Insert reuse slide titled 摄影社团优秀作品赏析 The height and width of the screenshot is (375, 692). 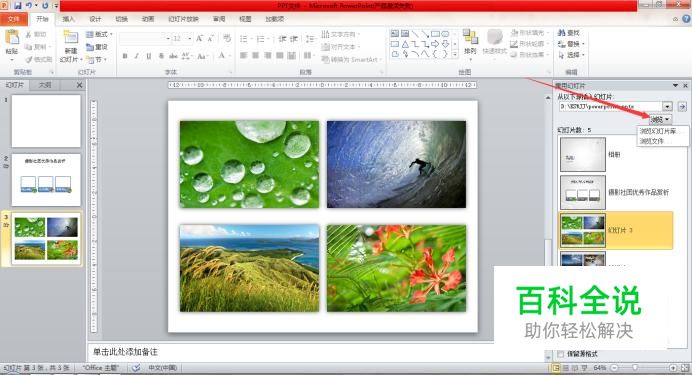(616, 192)
